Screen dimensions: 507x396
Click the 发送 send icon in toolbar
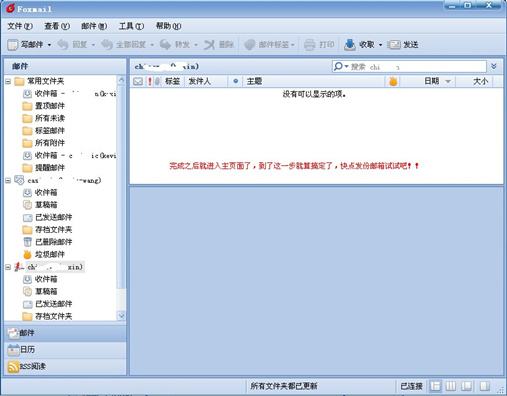[x=394, y=45]
